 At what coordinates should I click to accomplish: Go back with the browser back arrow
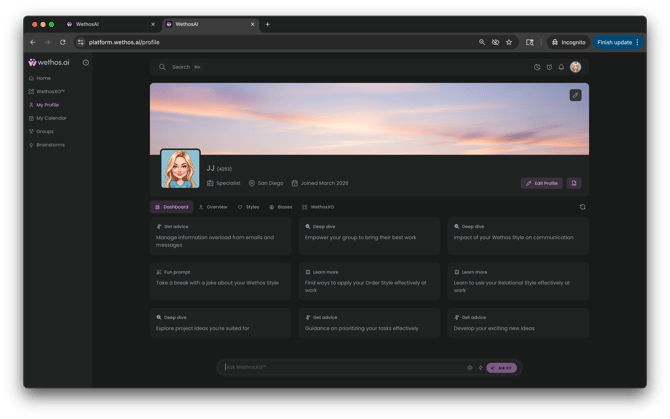33,42
